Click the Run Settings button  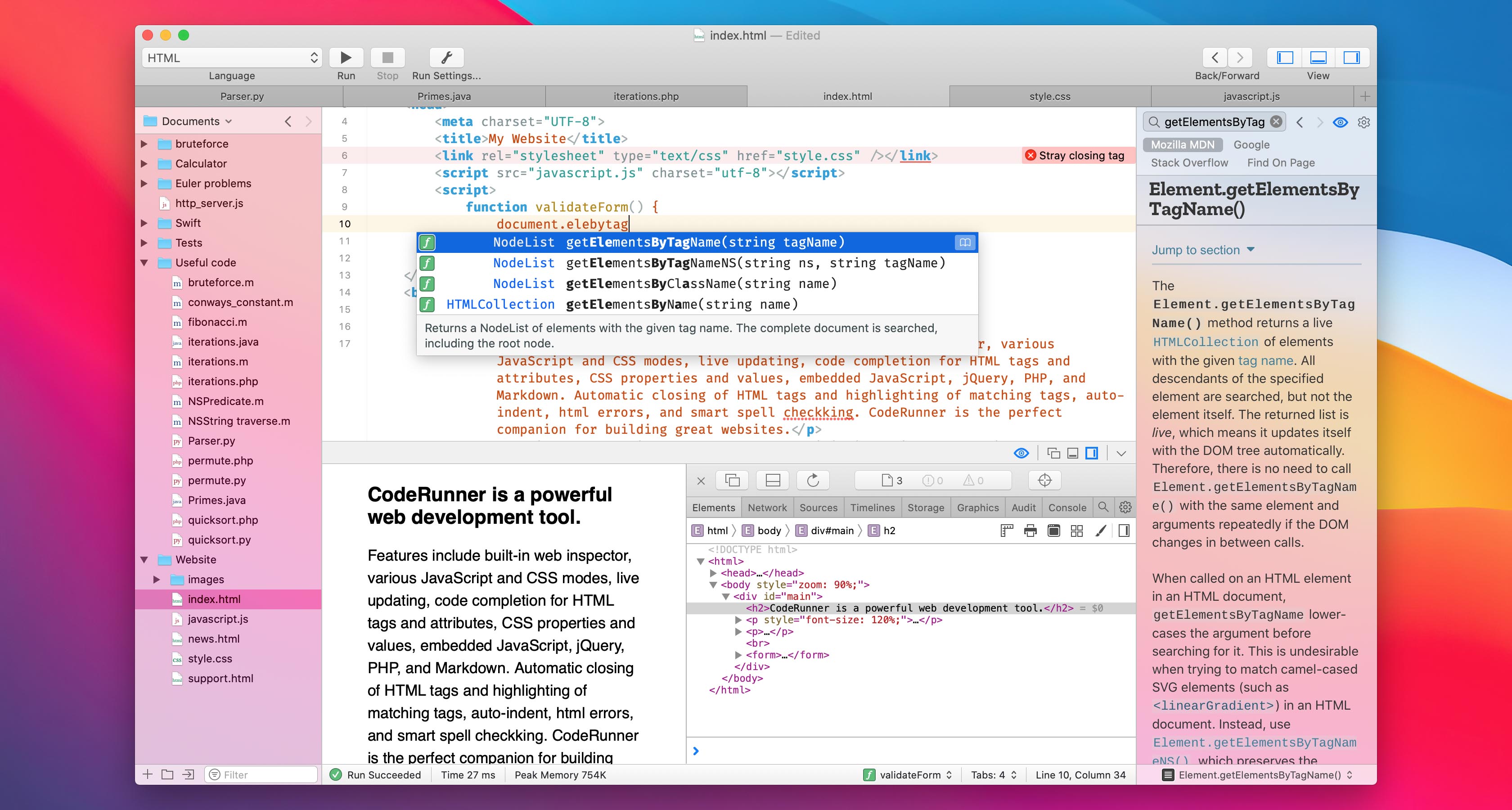(447, 57)
